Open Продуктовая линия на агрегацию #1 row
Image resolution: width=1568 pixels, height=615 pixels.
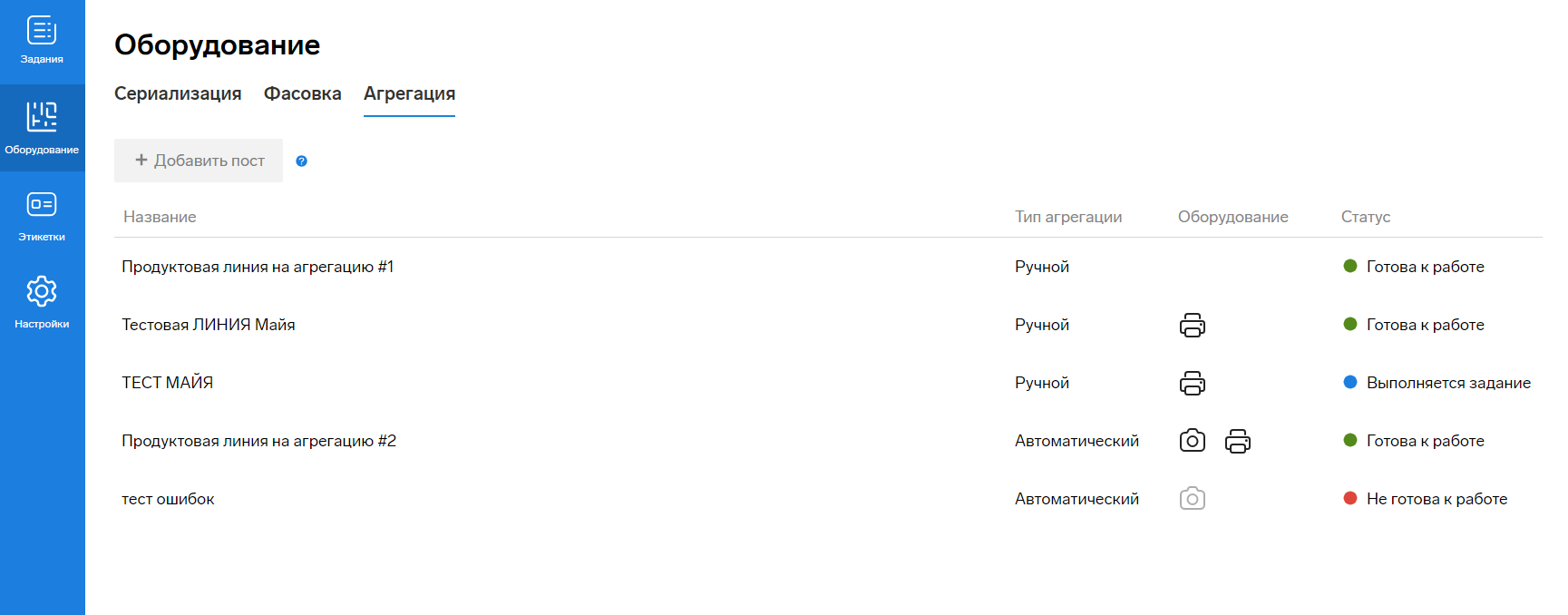[258, 267]
